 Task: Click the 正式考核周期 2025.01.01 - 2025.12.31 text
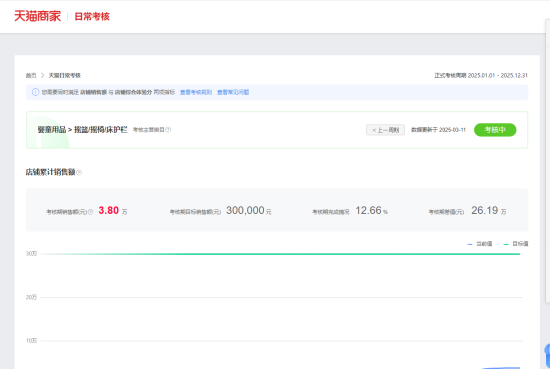pyautogui.click(x=481, y=75)
